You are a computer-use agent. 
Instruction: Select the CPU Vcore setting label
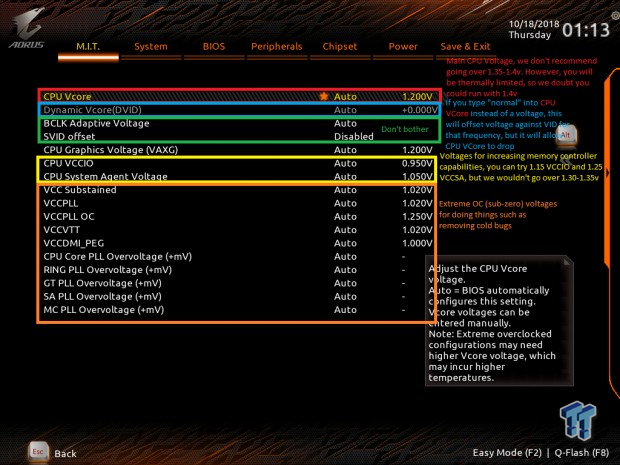pos(67,96)
